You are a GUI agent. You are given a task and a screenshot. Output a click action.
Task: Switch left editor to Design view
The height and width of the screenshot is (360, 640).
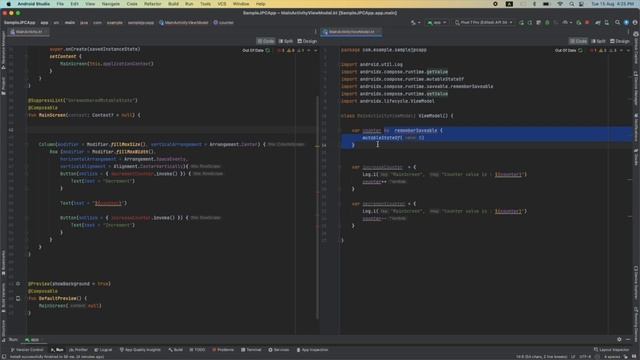tap(307, 41)
